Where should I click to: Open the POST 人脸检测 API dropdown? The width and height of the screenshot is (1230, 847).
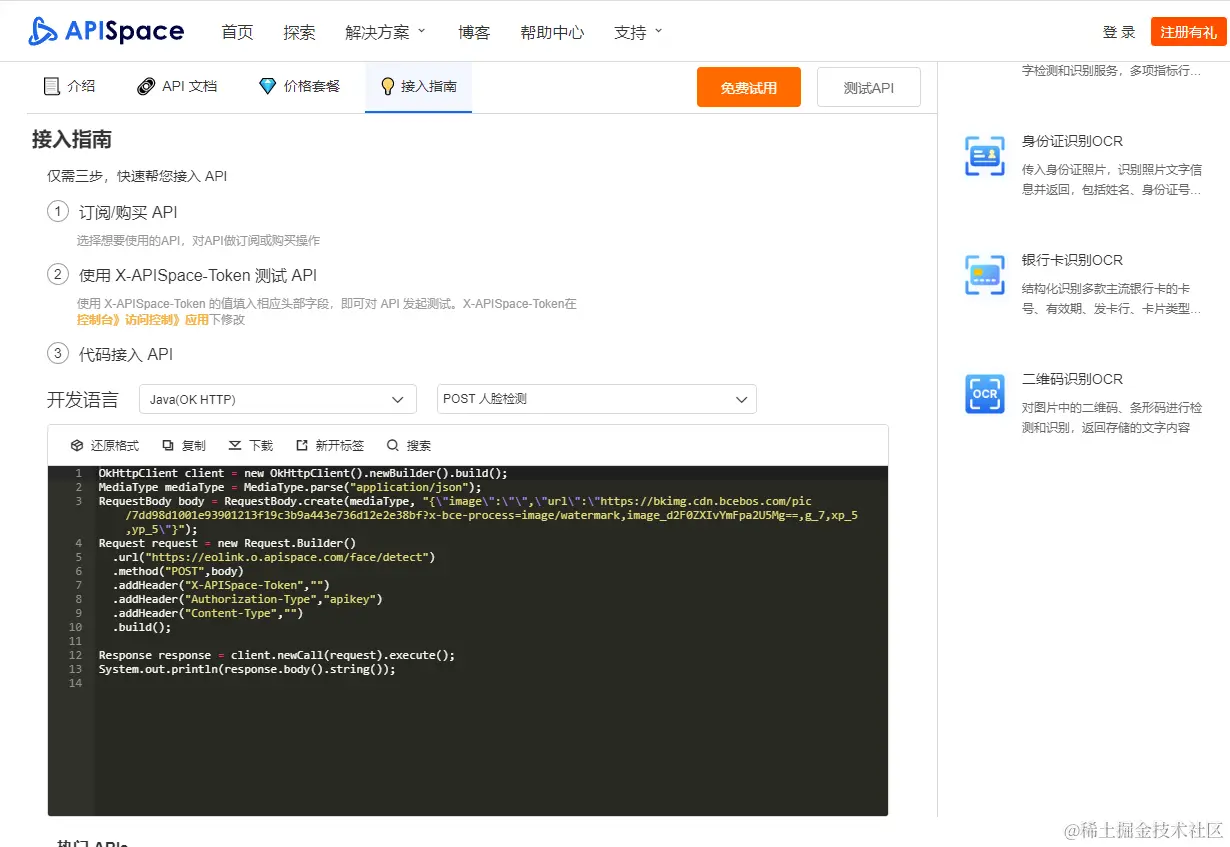597,399
